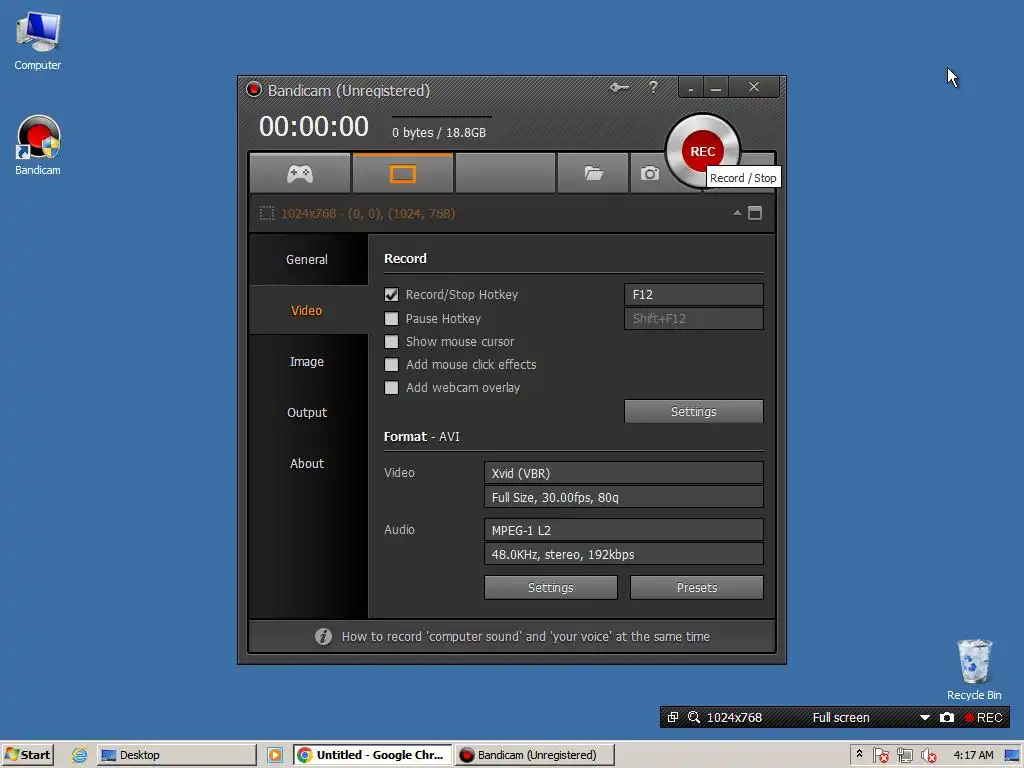Viewport: 1024px width, 768px height.
Task: Open the Output tab
Action: click(307, 412)
